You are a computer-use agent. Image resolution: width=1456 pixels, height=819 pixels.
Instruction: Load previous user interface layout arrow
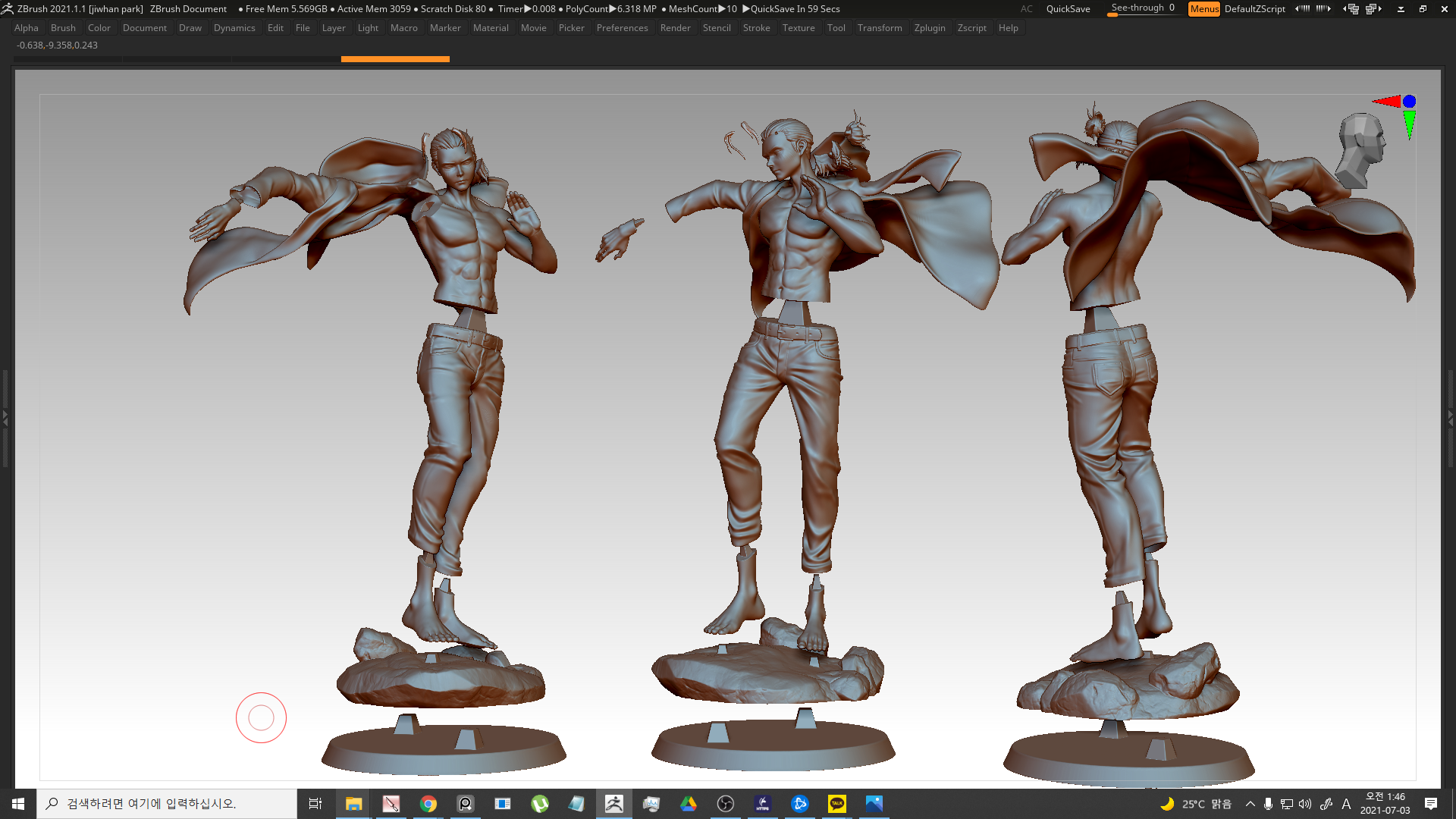(1352, 9)
